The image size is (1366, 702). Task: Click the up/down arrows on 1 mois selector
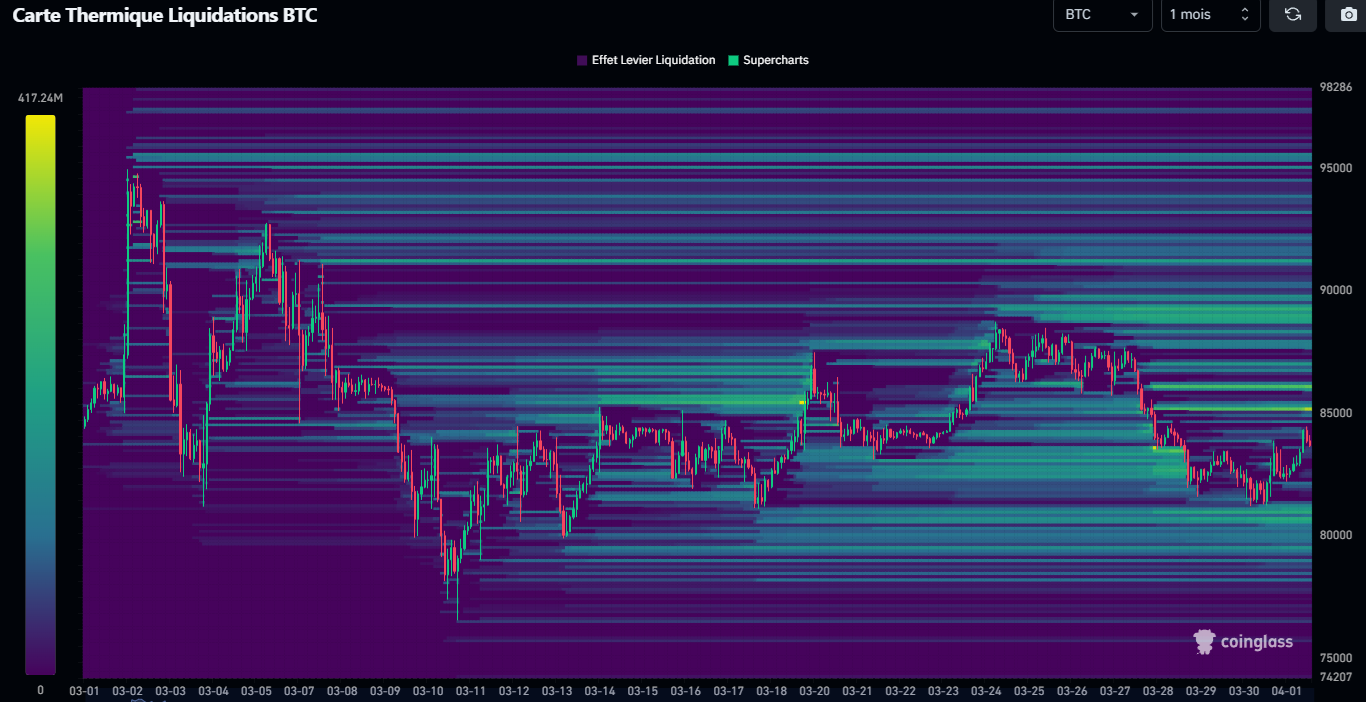click(x=1245, y=15)
